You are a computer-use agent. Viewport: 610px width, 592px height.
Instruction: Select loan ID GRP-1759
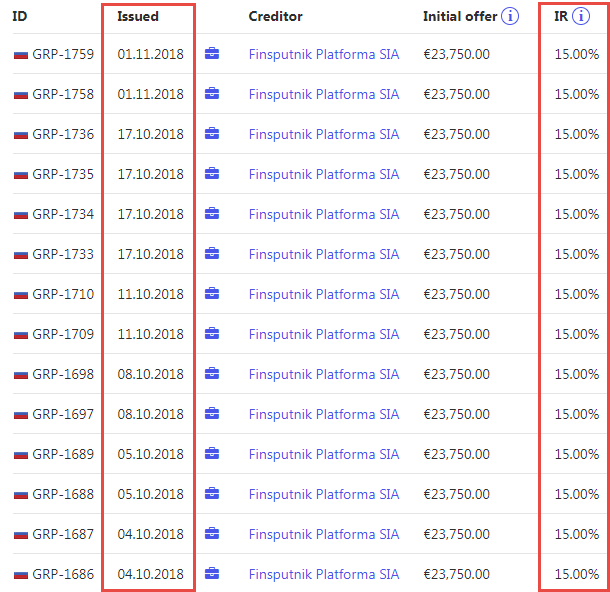[x=63, y=54]
